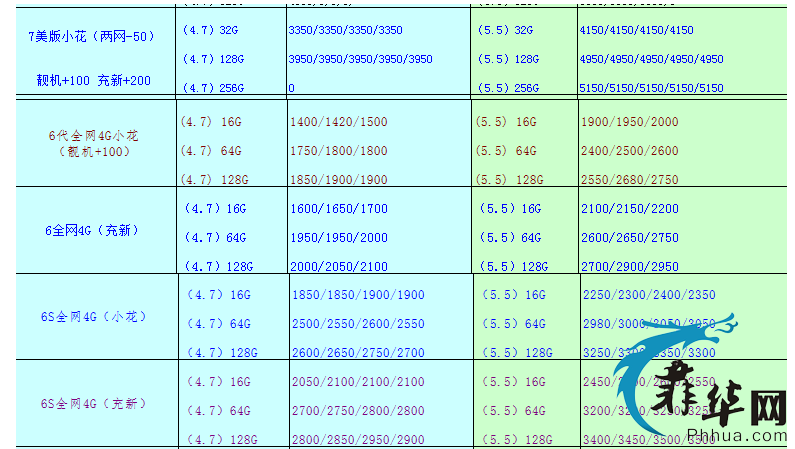Click price 2800/2850/2950/2900
This screenshot has height=449, width=795.
358,440
